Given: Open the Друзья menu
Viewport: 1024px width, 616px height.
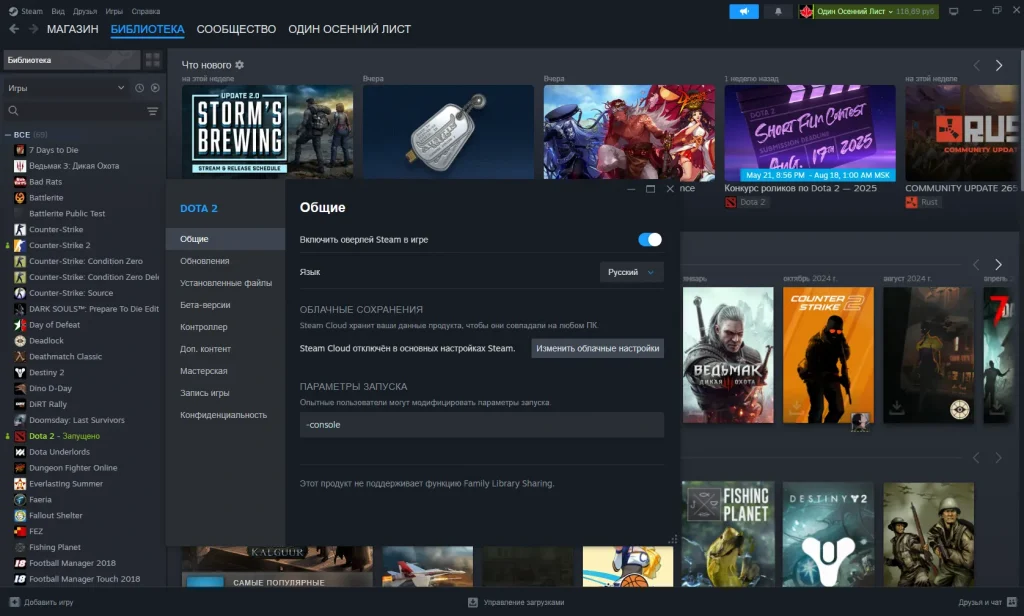Looking at the screenshot, I should (85, 11).
